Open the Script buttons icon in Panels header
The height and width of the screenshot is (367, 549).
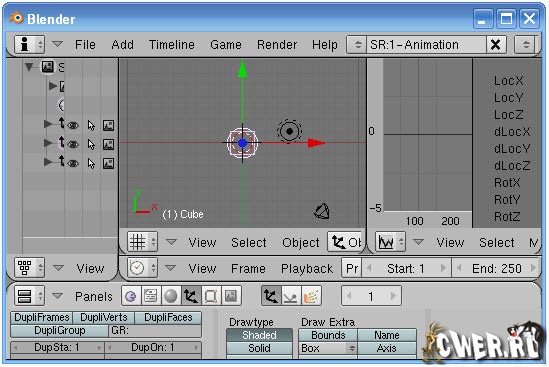[151, 296]
